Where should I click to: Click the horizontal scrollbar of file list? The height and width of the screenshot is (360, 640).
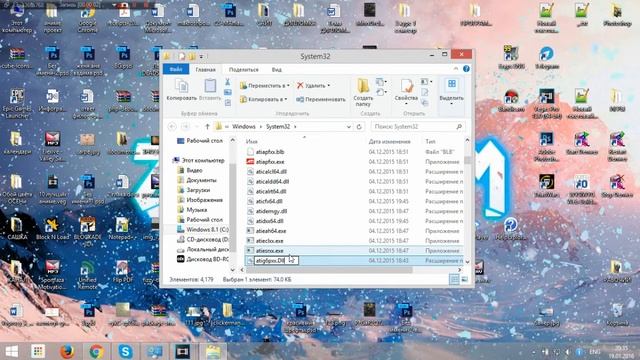click(x=329, y=269)
